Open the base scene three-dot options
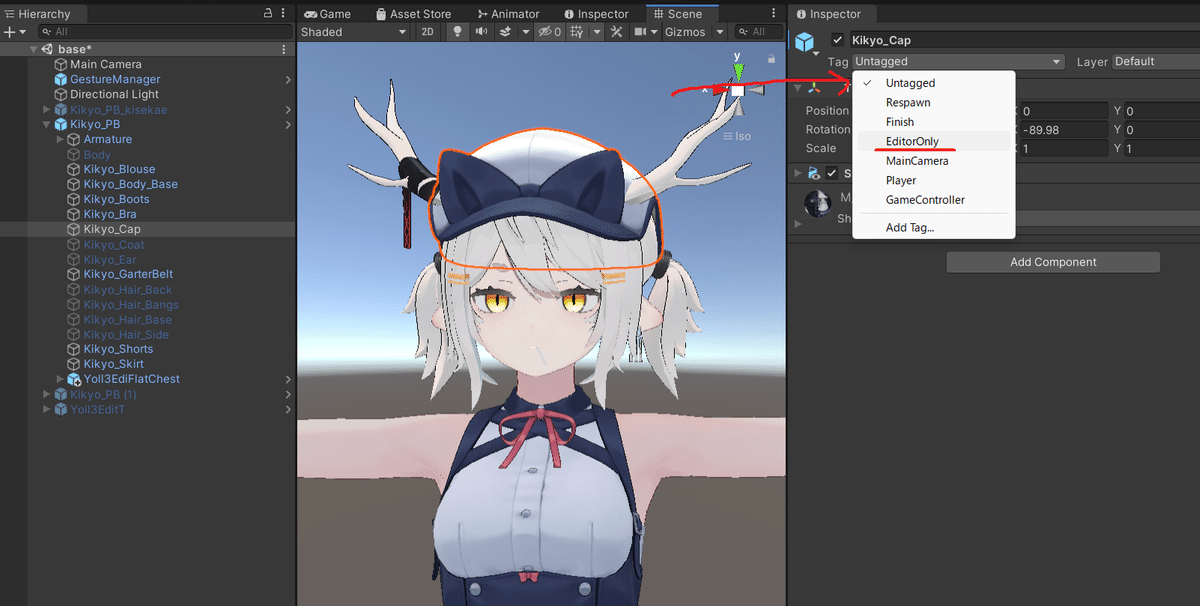Viewport: 1200px width, 606px height. tap(284, 50)
